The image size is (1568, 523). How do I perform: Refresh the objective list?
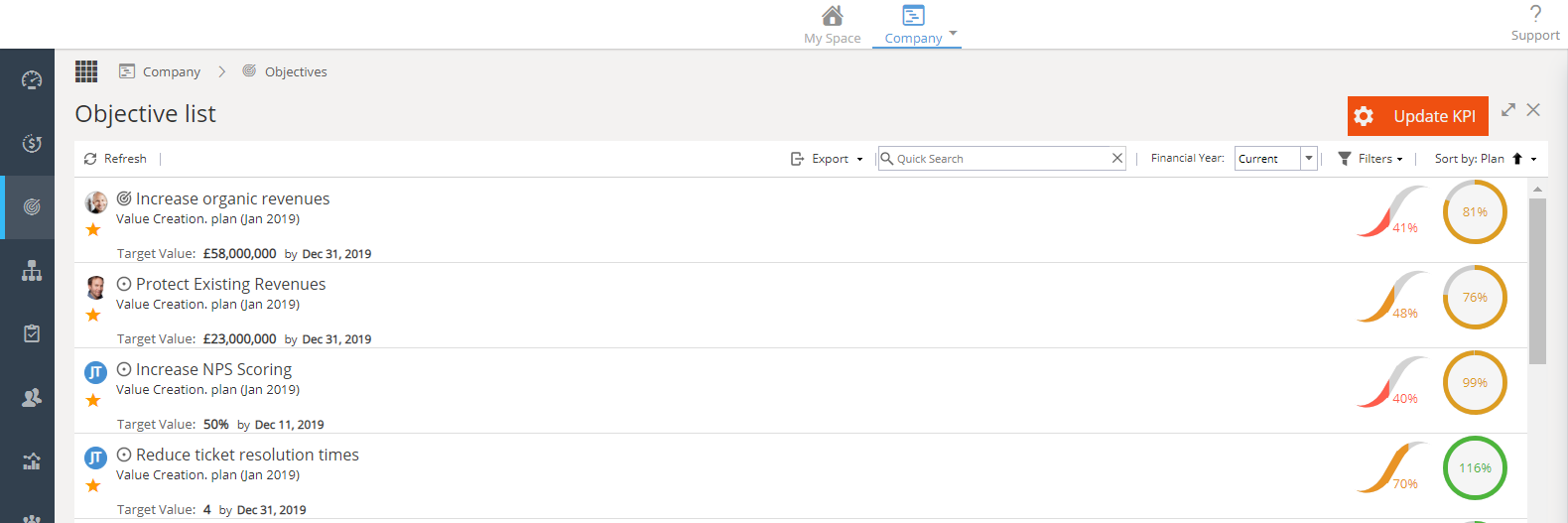[x=115, y=159]
